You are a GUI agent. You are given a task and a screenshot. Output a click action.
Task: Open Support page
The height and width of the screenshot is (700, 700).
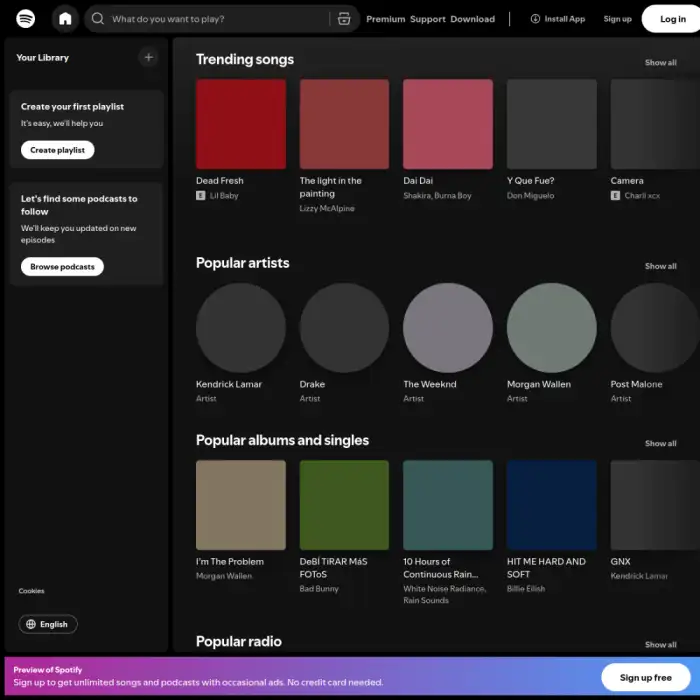pos(428,19)
